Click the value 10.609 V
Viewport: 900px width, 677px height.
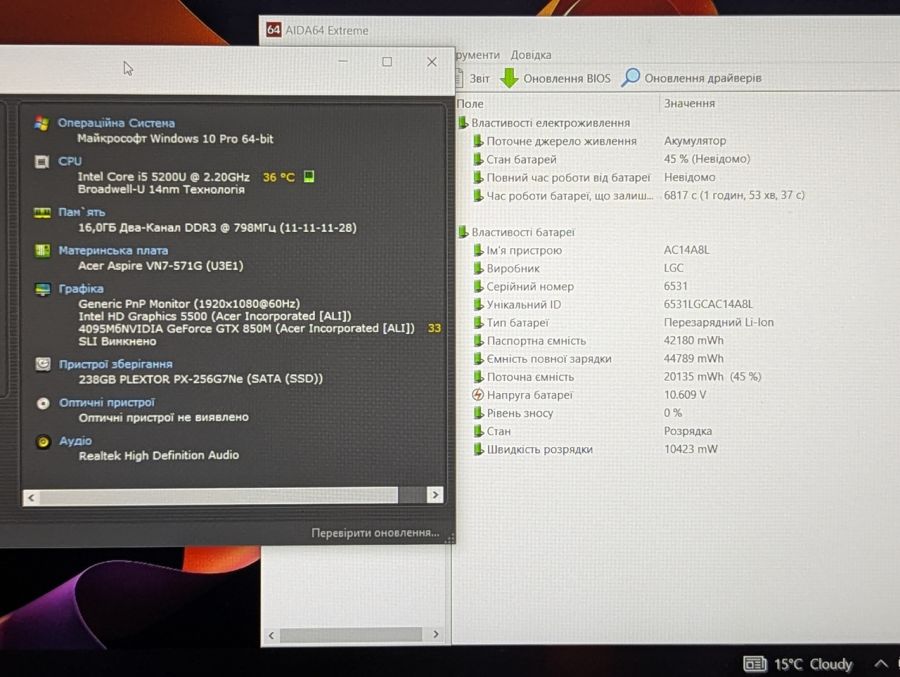[x=685, y=394]
